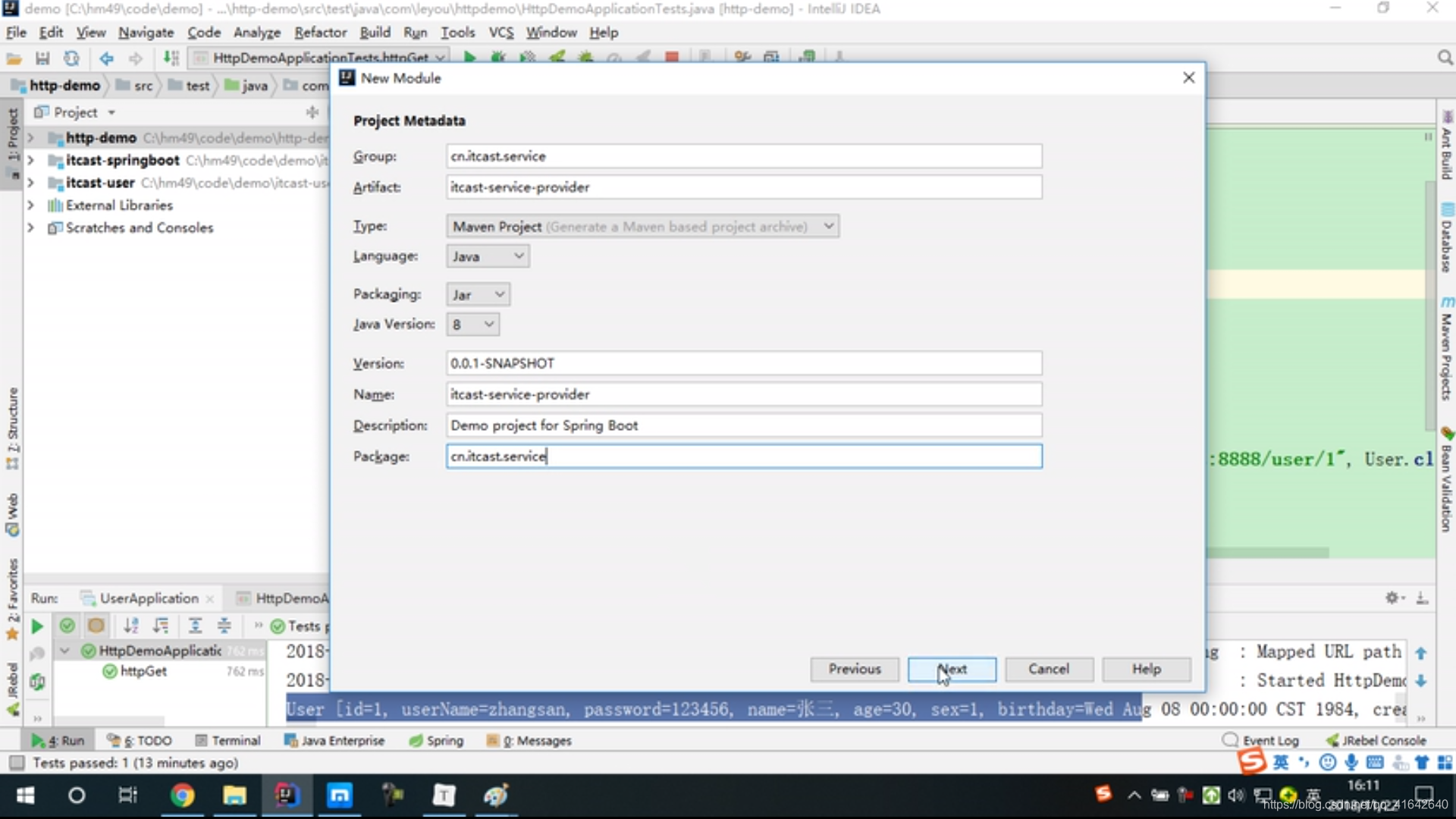The image size is (1456, 819).
Task: Open the Run configuration dropdown HttpDemoApplicationTests.httpGet
Action: point(319,58)
